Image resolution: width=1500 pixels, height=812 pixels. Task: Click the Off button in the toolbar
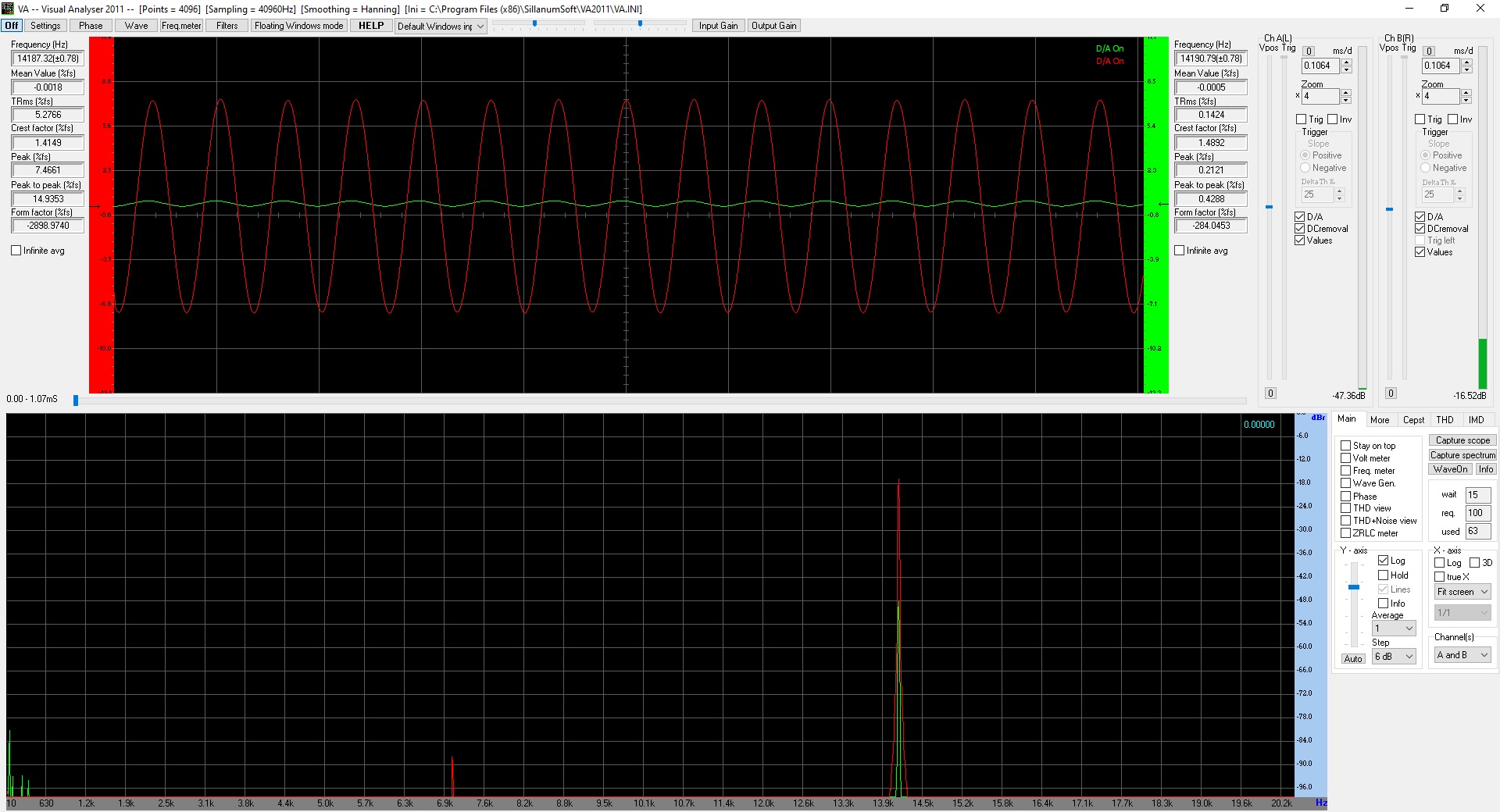[x=12, y=26]
